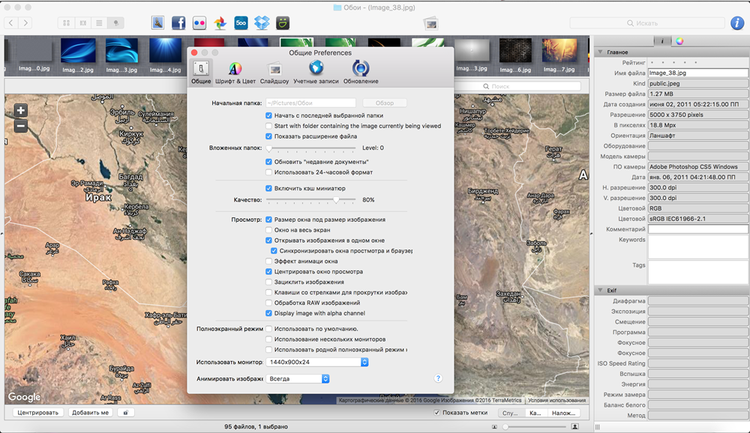Viewport: 750px width, 433px height.
Task: Open preferences help question mark
Action: [438, 378]
